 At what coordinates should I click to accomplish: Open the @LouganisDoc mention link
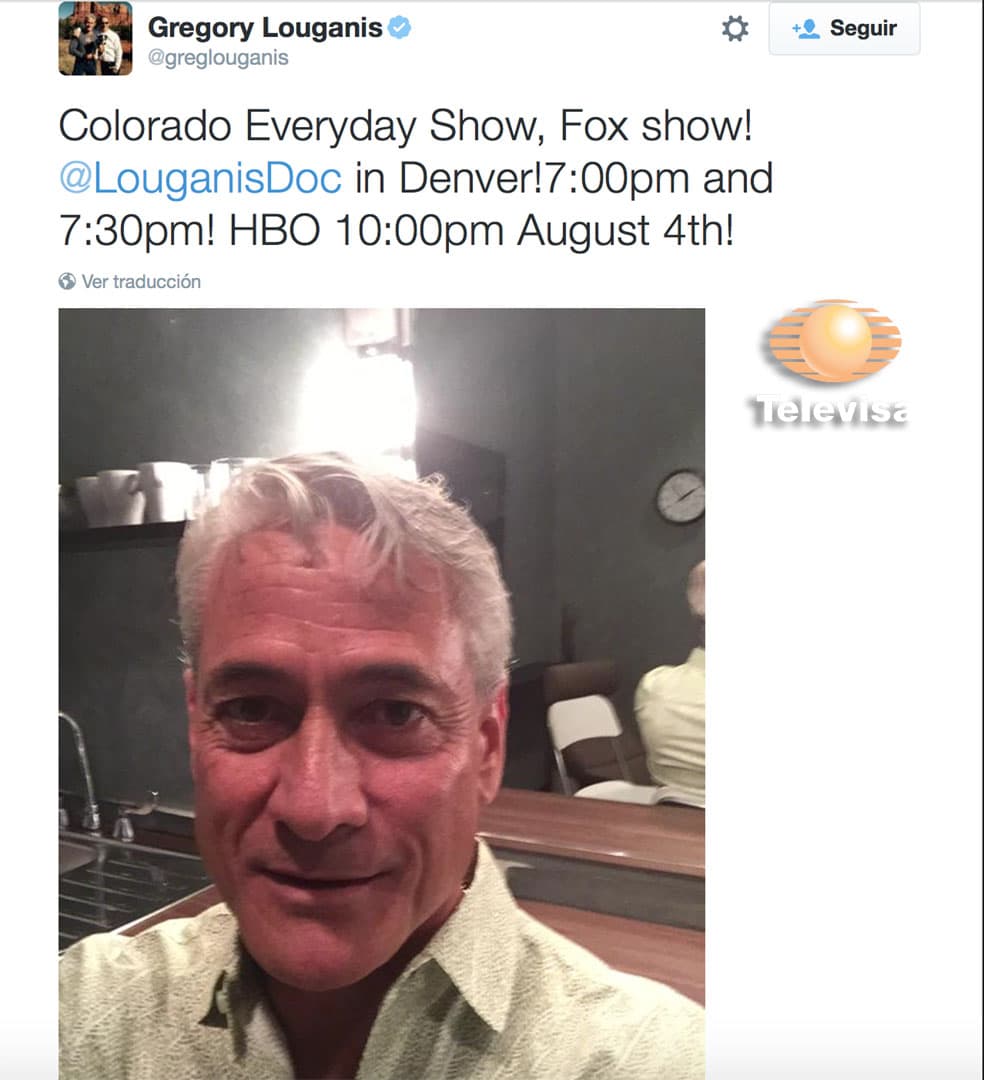tap(200, 178)
